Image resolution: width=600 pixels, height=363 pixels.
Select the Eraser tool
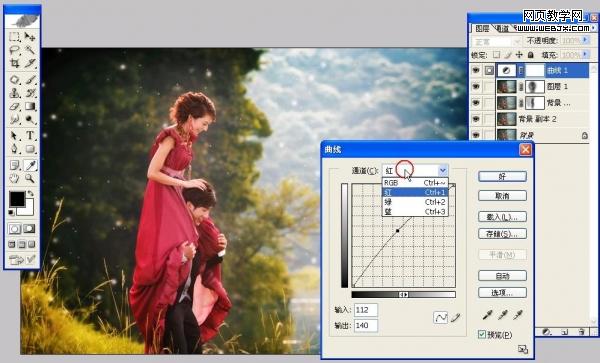pyautogui.click(x=15, y=106)
